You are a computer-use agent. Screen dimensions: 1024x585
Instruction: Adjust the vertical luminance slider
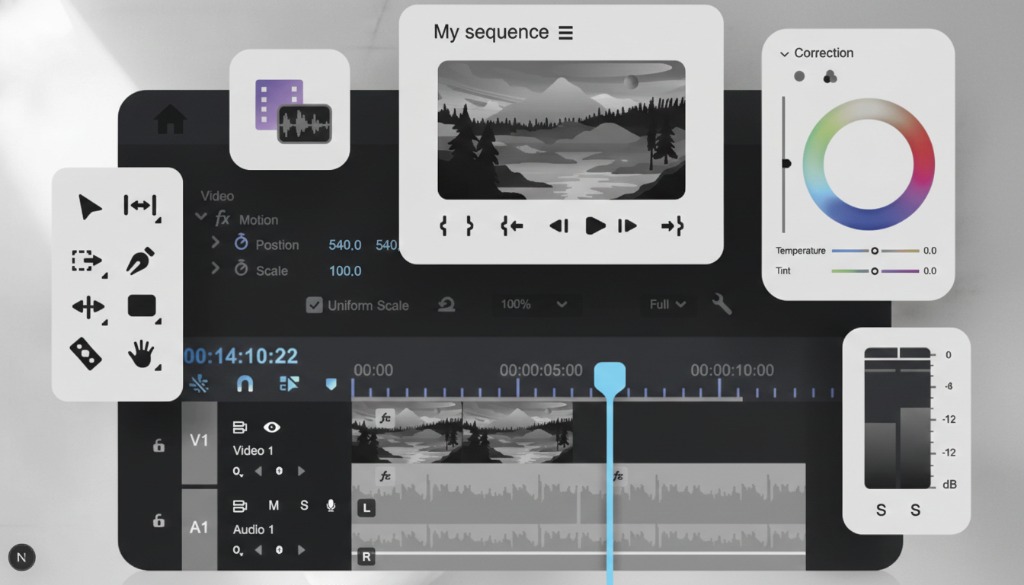click(784, 164)
